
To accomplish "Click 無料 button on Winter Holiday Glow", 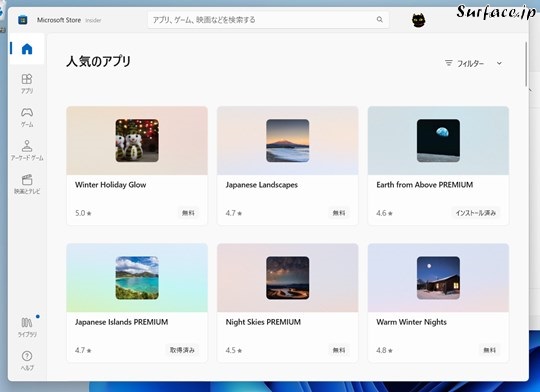I will coord(188,213).
